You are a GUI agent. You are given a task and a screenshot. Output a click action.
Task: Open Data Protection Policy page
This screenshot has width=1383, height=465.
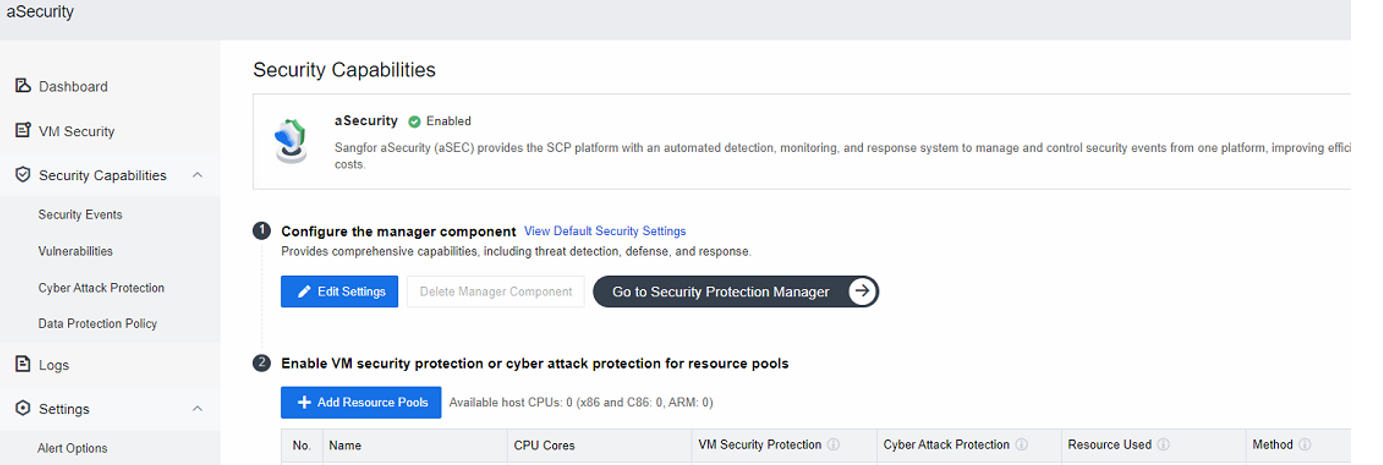click(x=97, y=324)
